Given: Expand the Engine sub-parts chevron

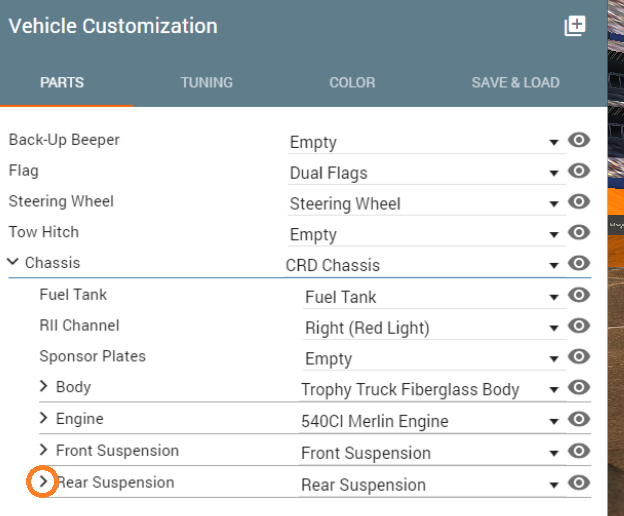Looking at the screenshot, I should point(43,418).
